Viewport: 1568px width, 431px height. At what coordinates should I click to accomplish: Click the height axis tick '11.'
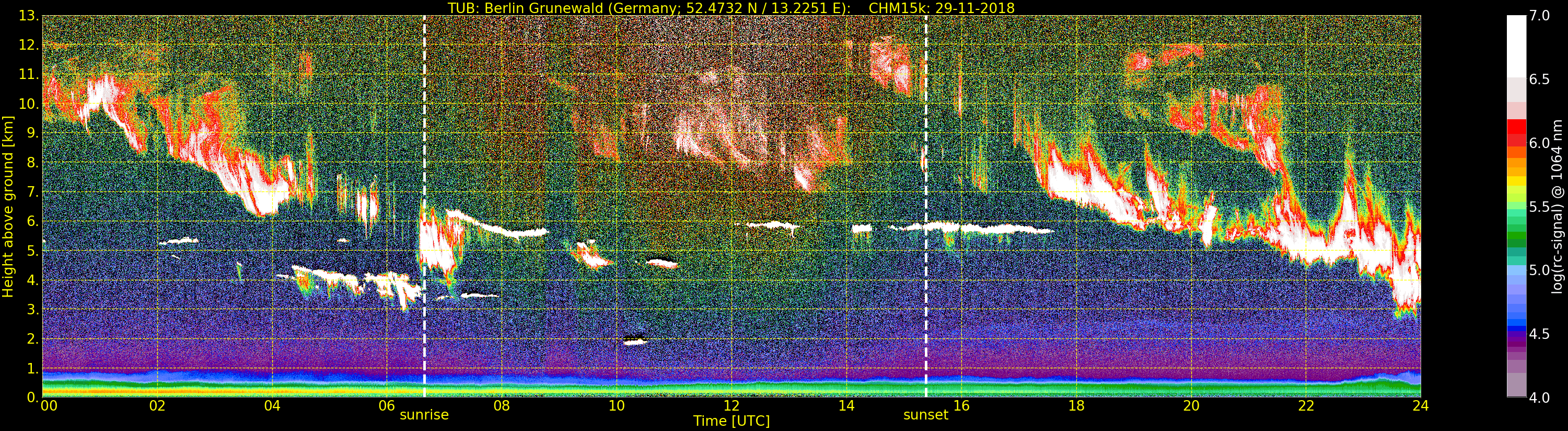point(29,74)
